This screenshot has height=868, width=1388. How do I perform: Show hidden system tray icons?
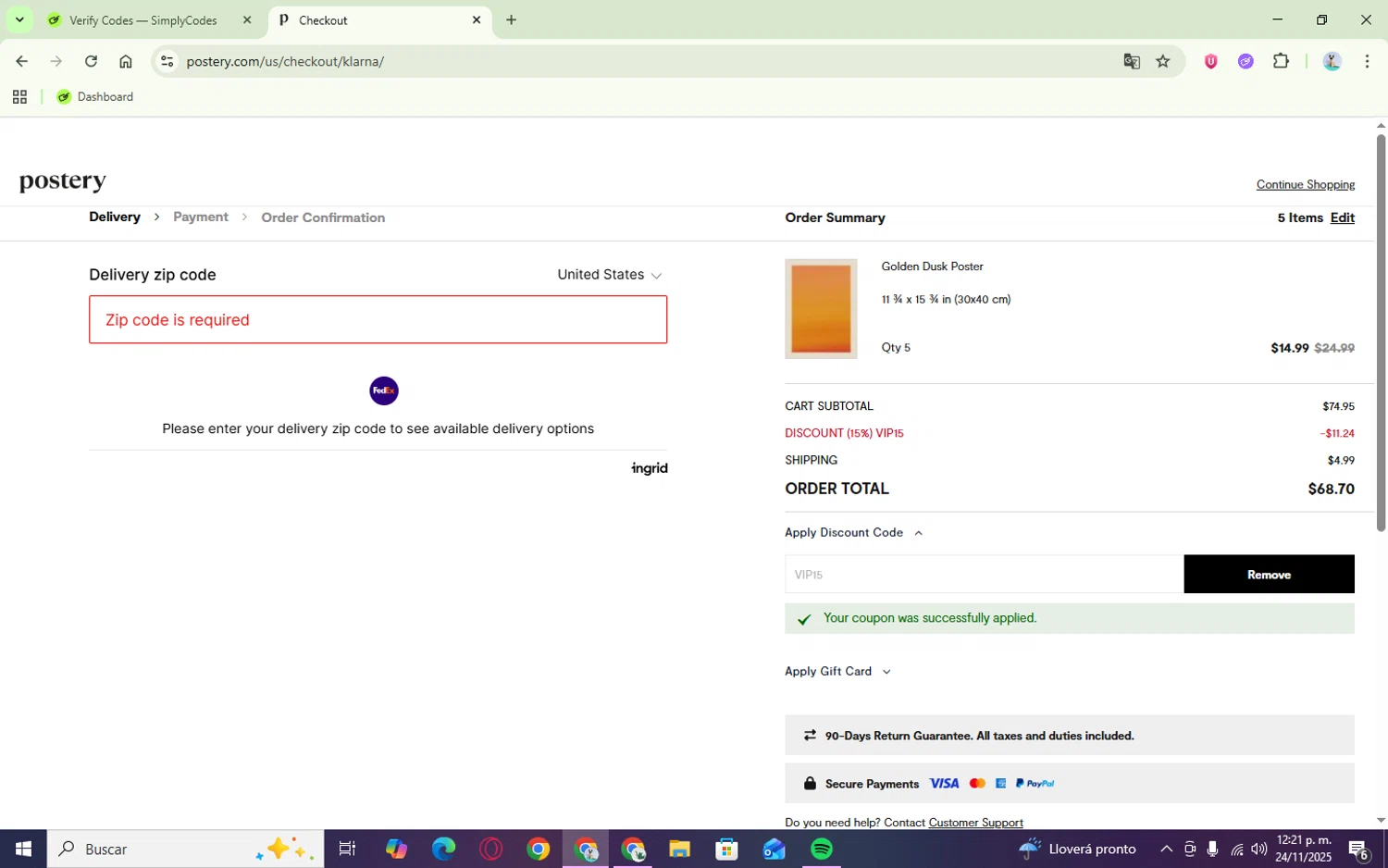click(1166, 849)
